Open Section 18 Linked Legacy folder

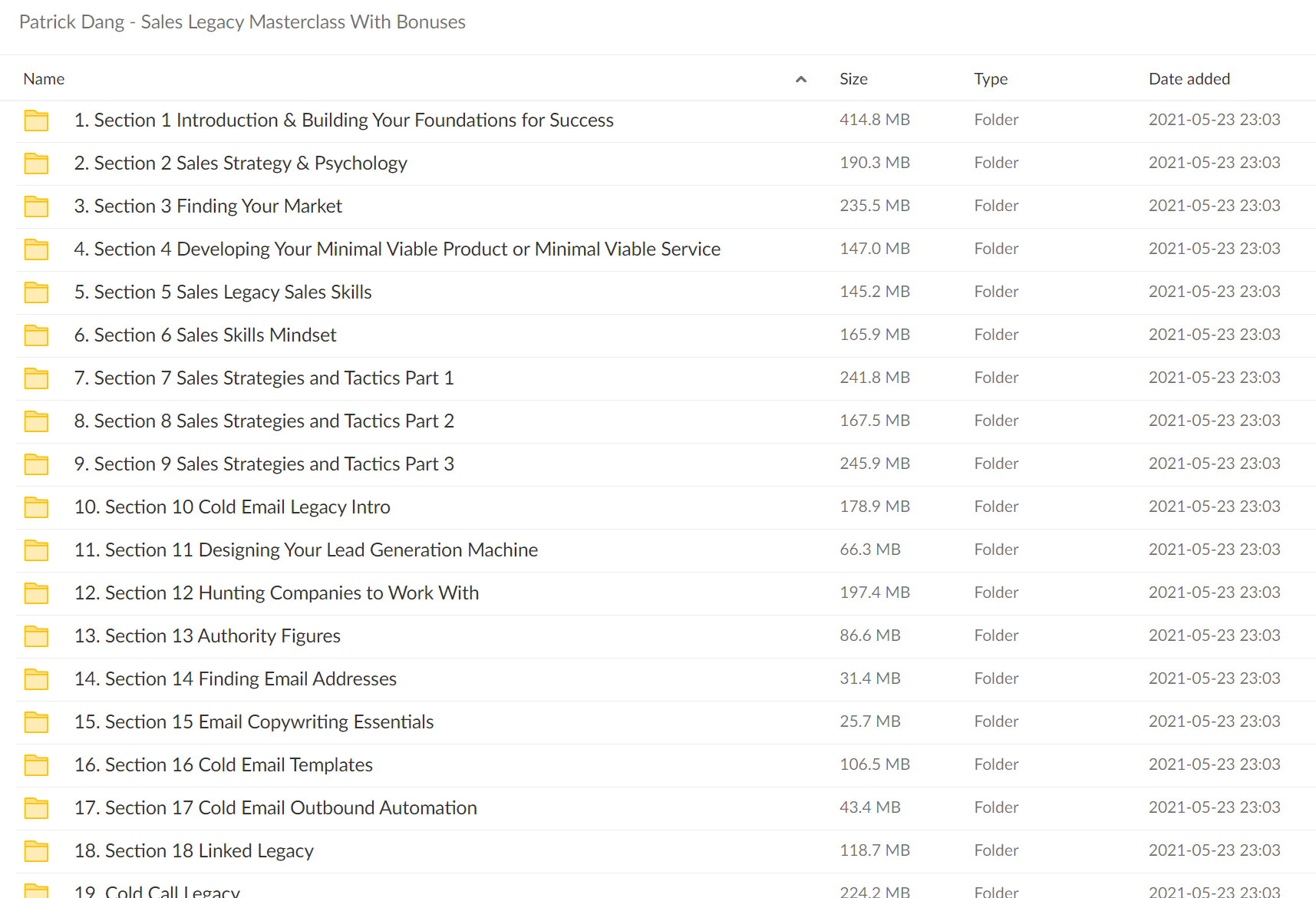point(193,851)
